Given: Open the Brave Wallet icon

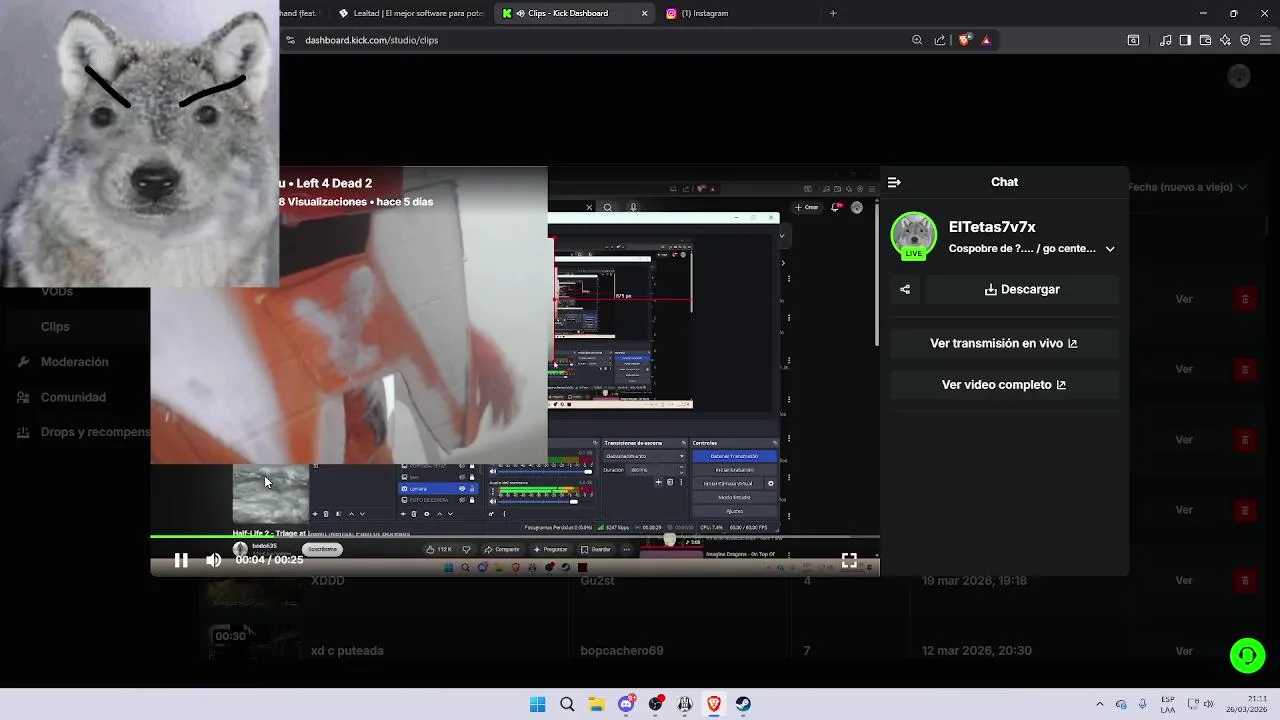Looking at the screenshot, I should [x=1205, y=40].
